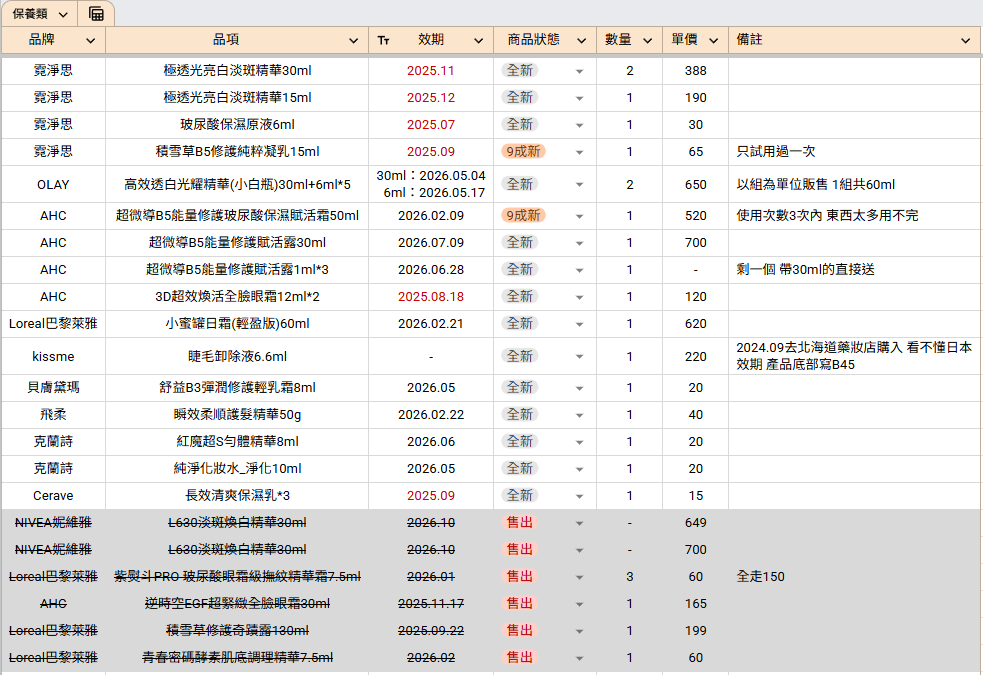
Task: Select the Loreal巴黎萊雅 小蜜罐日霜 brand cell
Action: (x=53, y=323)
